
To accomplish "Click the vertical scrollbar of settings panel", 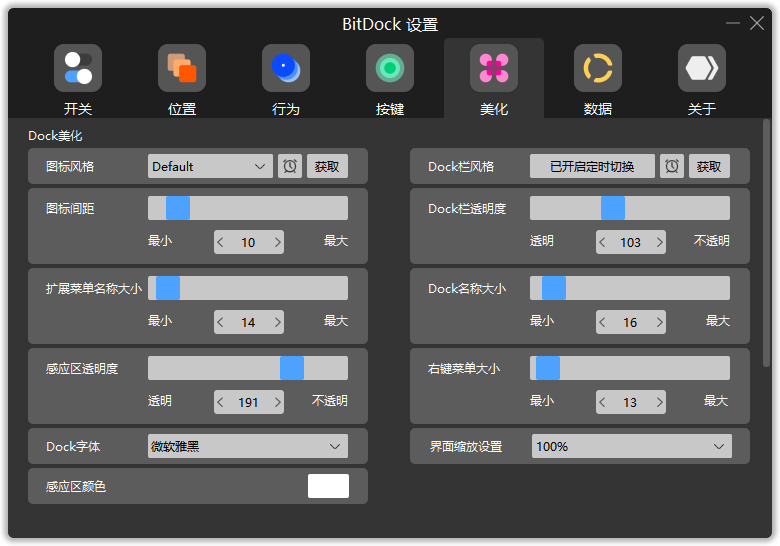I will point(767,244).
